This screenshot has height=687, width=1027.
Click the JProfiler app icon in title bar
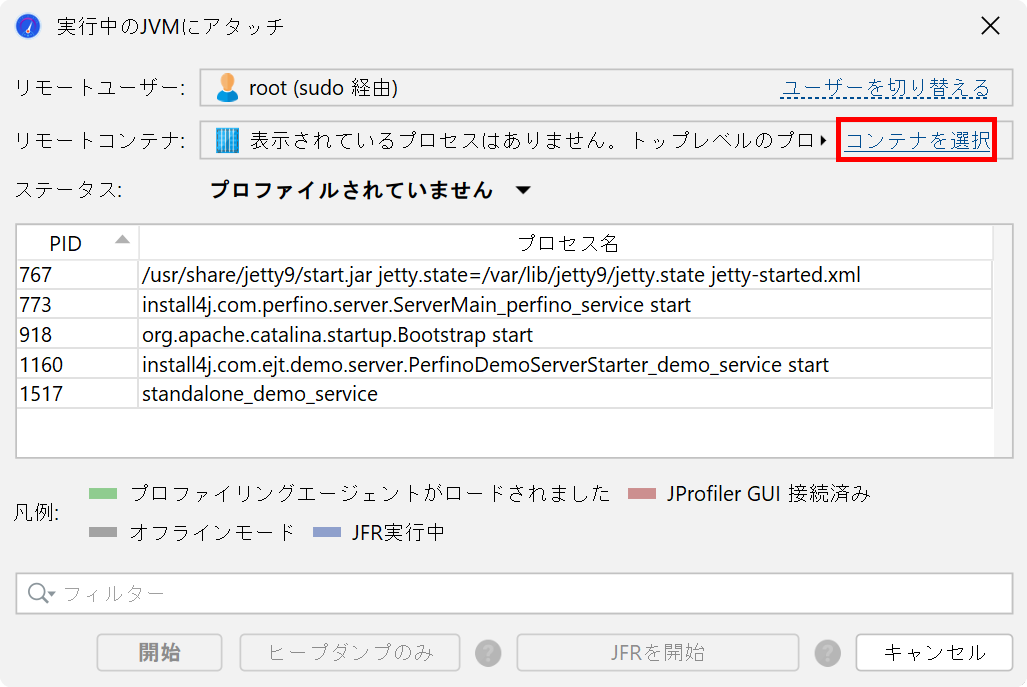point(28,26)
